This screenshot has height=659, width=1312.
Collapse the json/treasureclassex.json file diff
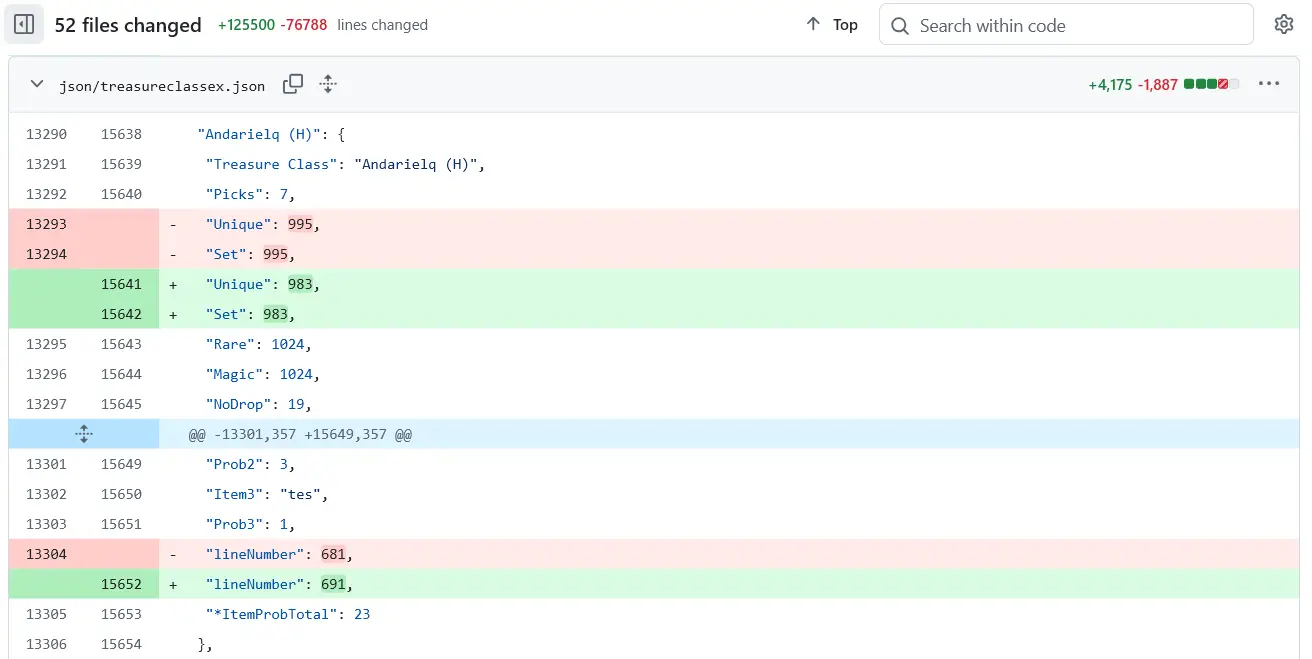coord(37,84)
